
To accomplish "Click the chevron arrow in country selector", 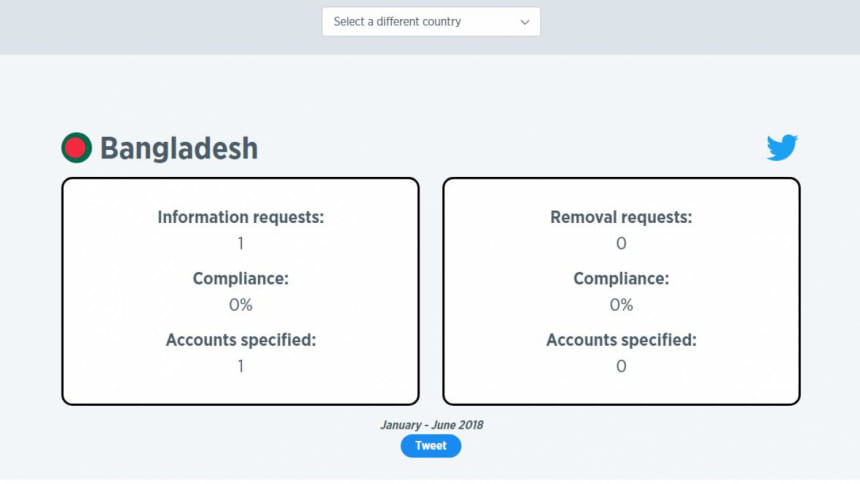I will [x=525, y=22].
